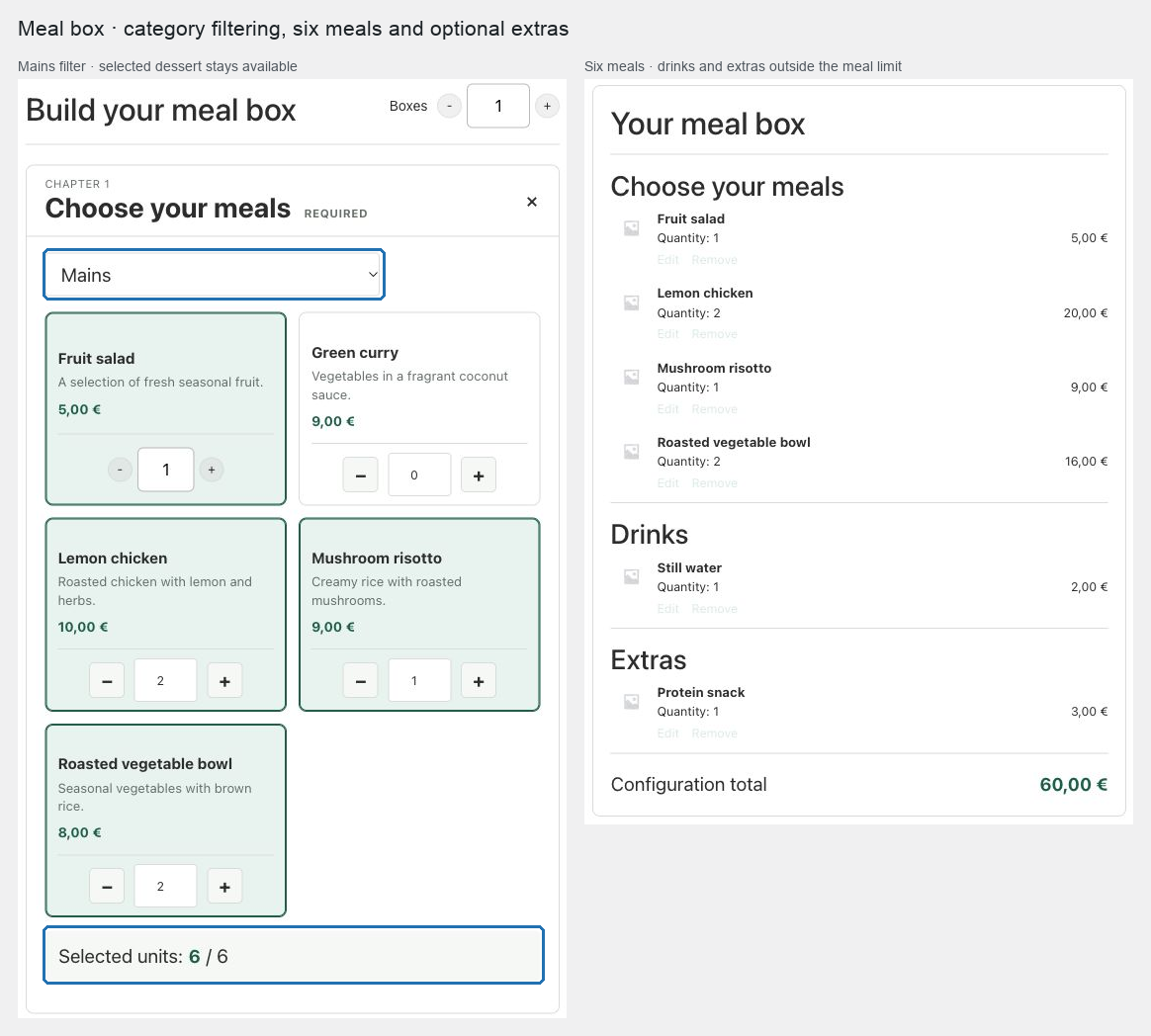Remove Fruit salad from the summary
Screen dimensions: 1151x1036
714,260
